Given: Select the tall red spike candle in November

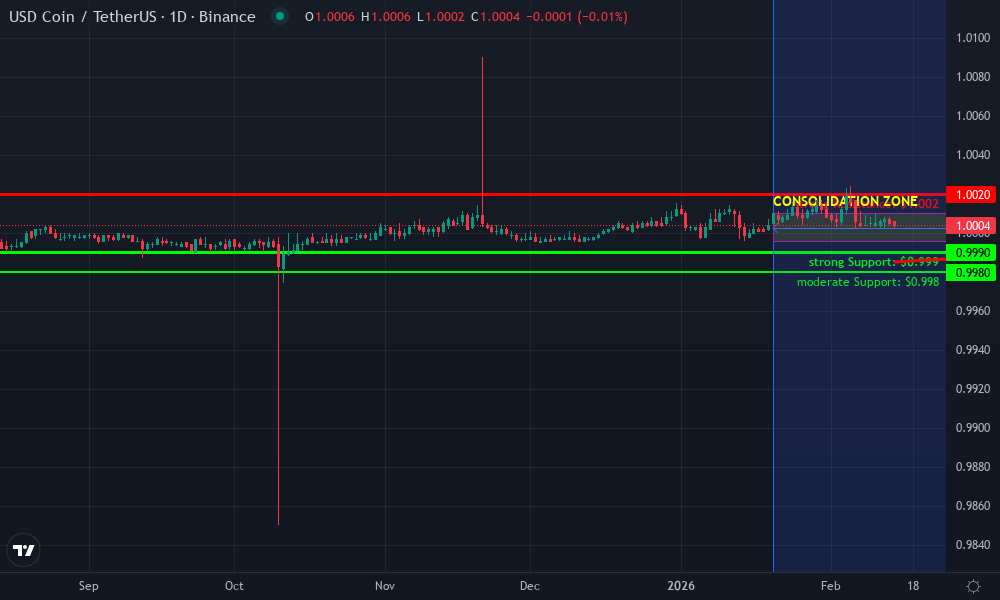Looking at the screenshot, I should coord(482,140).
